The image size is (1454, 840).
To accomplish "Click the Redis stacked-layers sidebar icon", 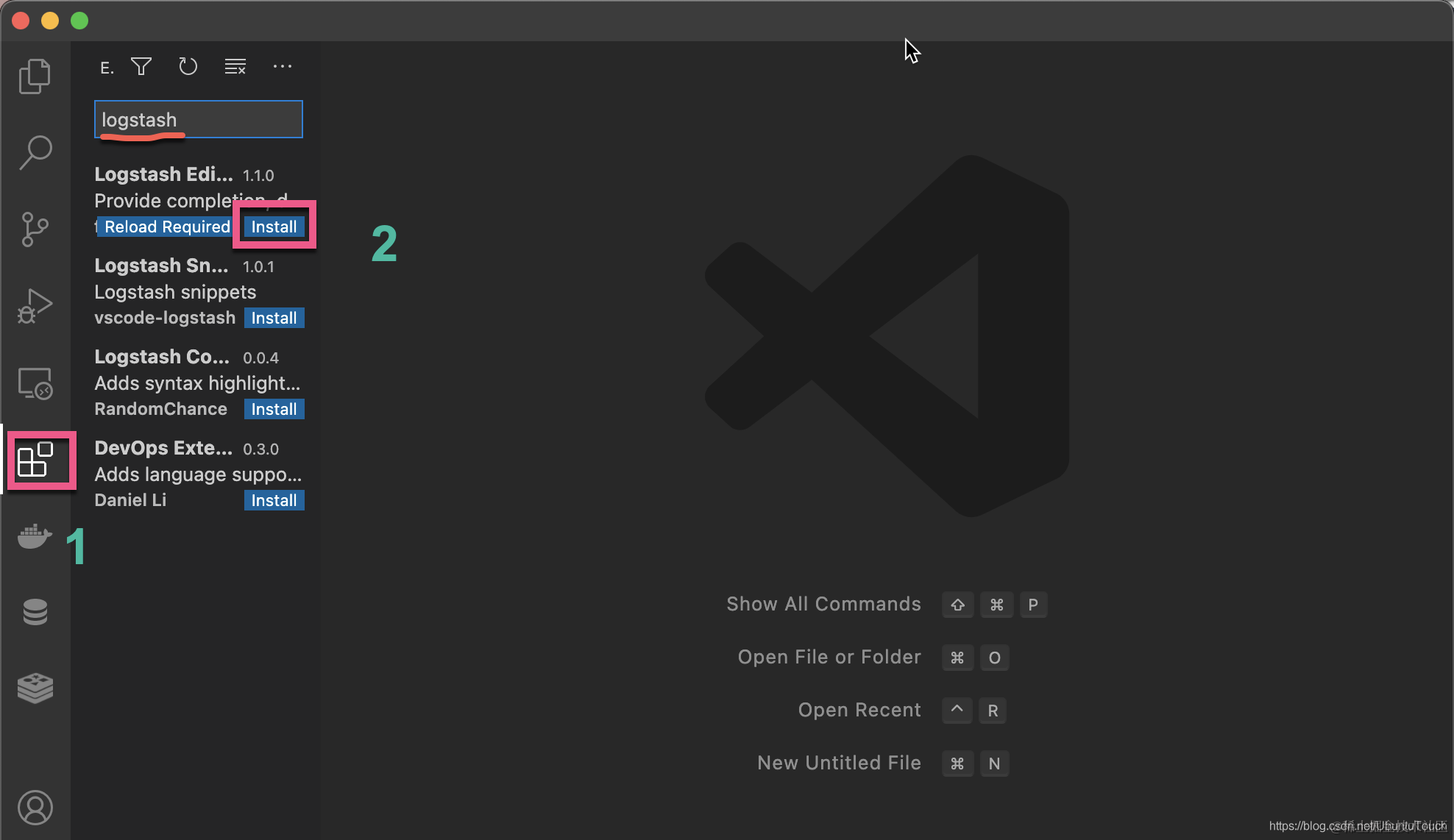I will (35, 688).
